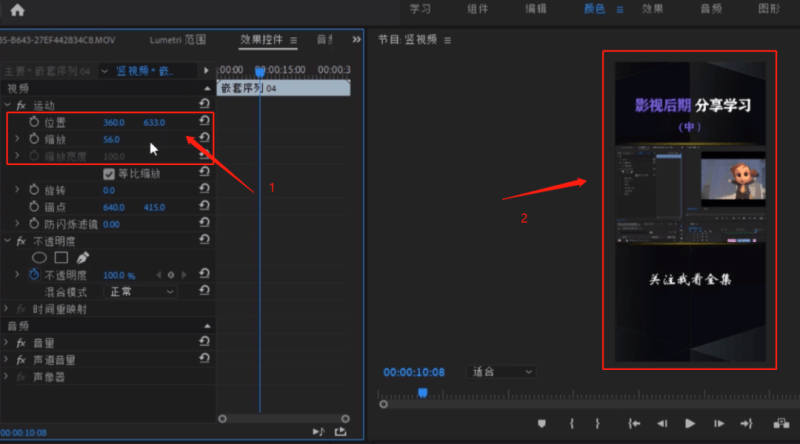The width and height of the screenshot is (800, 444).
Task: Step forward one frame
Action: pyautogui.click(x=718, y=424)
